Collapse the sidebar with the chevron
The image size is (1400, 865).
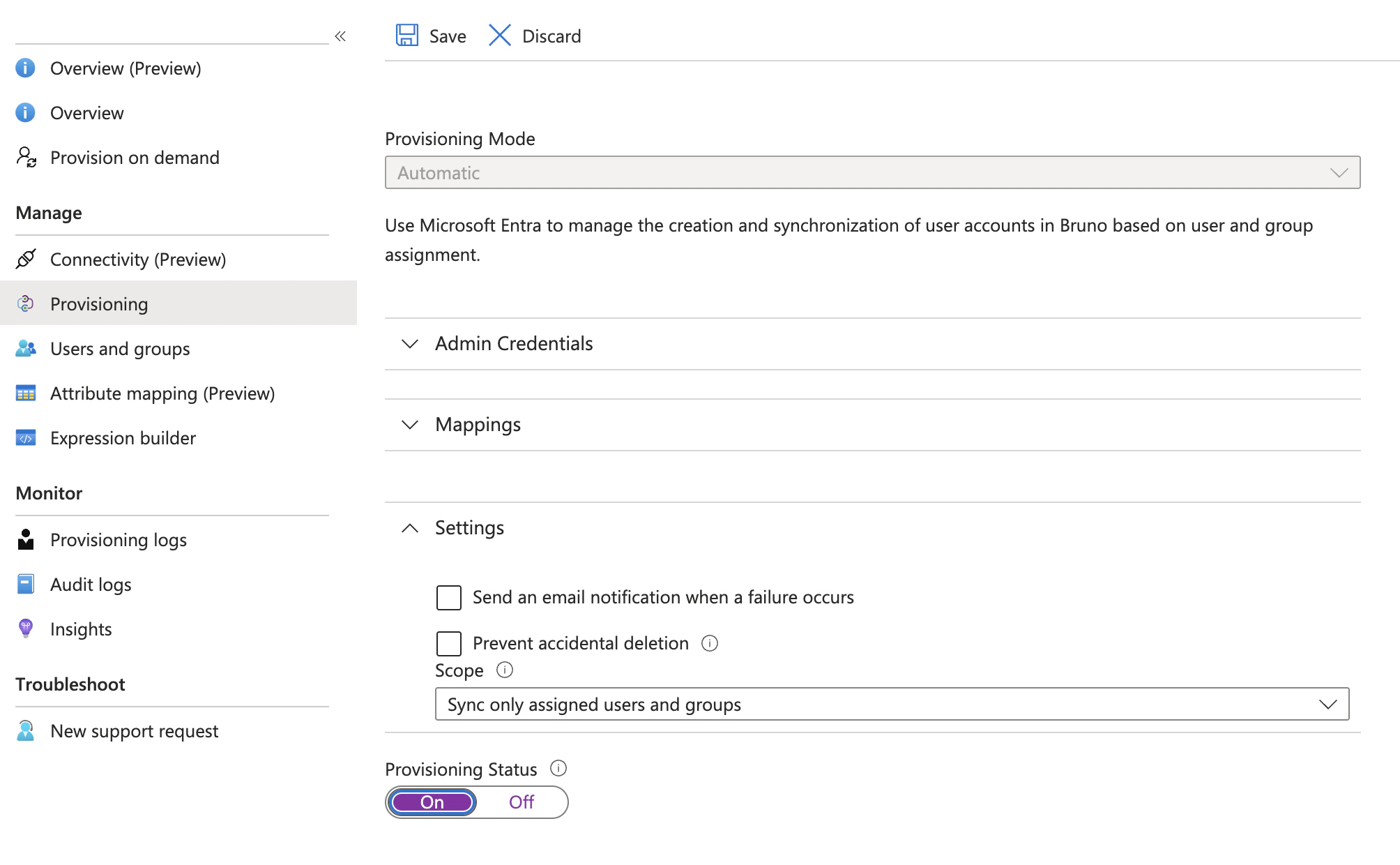point(340,36)
